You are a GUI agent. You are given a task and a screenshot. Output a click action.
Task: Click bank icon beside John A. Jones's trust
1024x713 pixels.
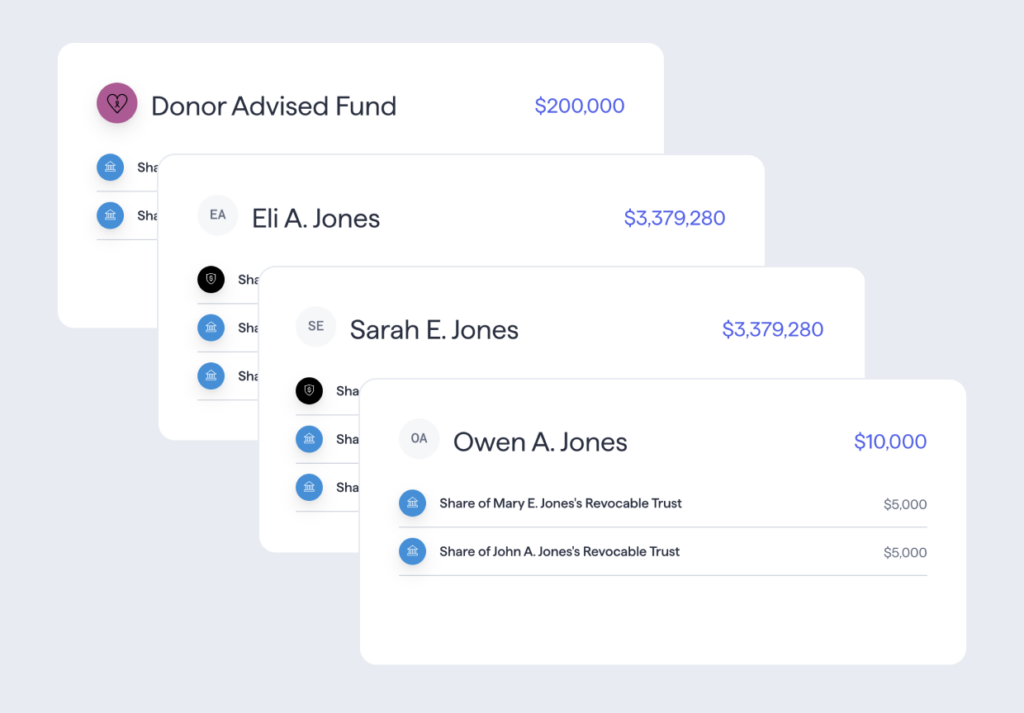(x=412, y=551)
